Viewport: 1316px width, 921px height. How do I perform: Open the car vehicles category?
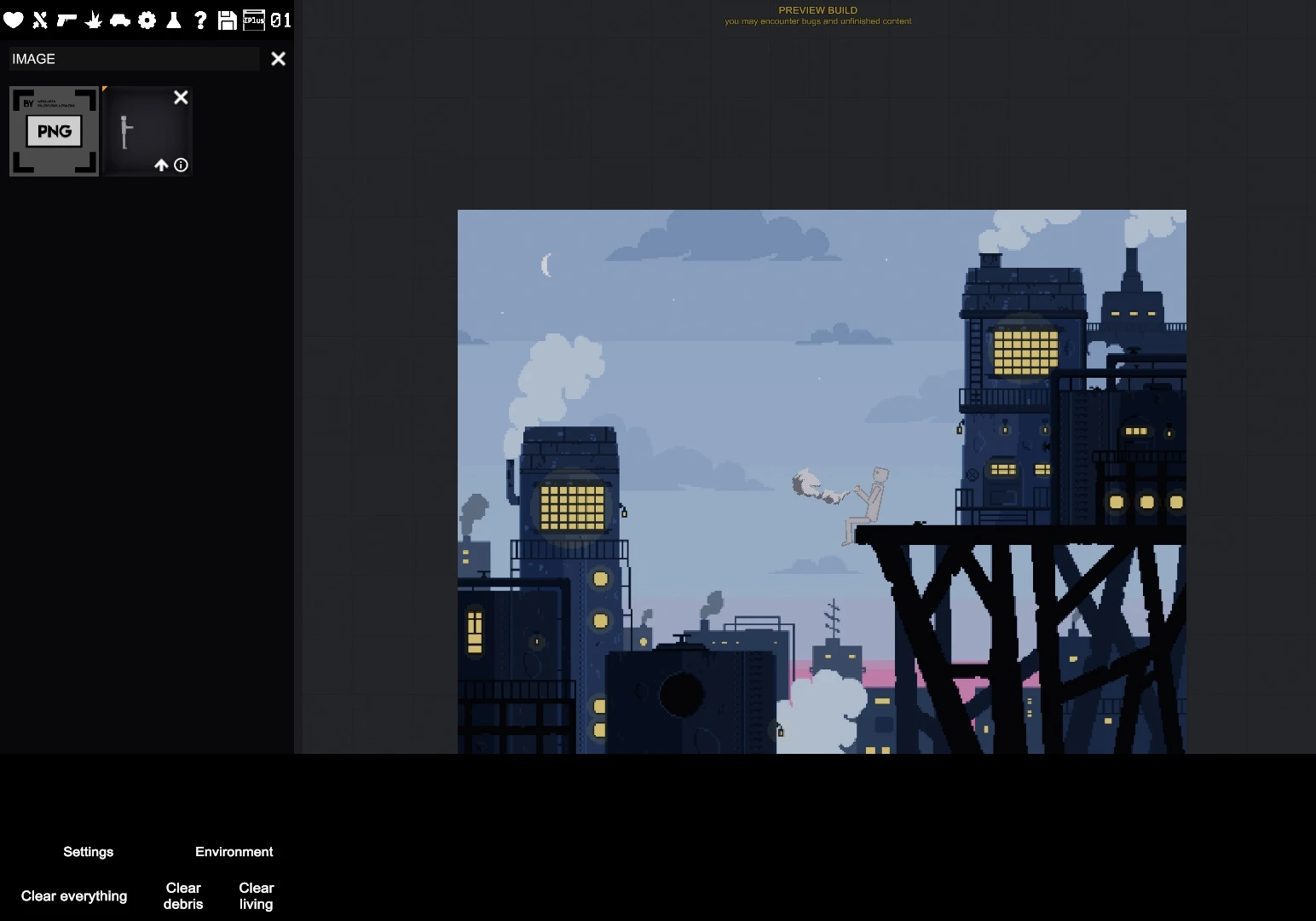(120, 20)
